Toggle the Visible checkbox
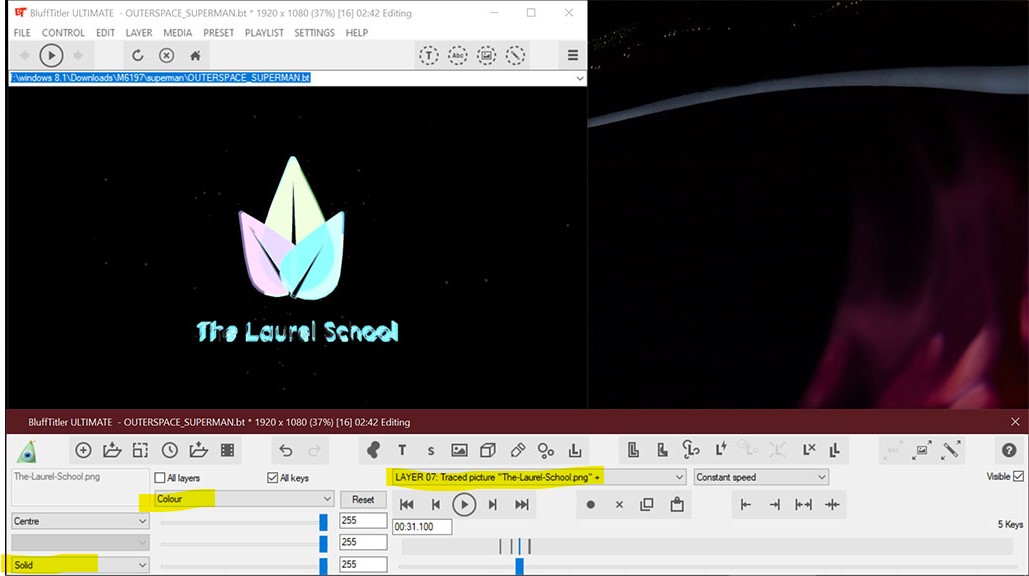Screen dimensions: 1029x576 click(1018, 476)
